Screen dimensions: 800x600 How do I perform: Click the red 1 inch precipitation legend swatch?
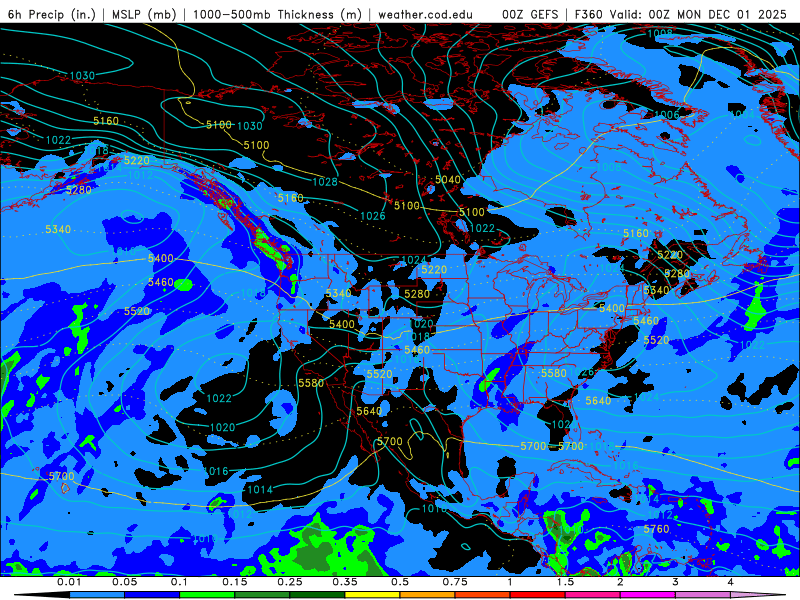coord(538,595)
